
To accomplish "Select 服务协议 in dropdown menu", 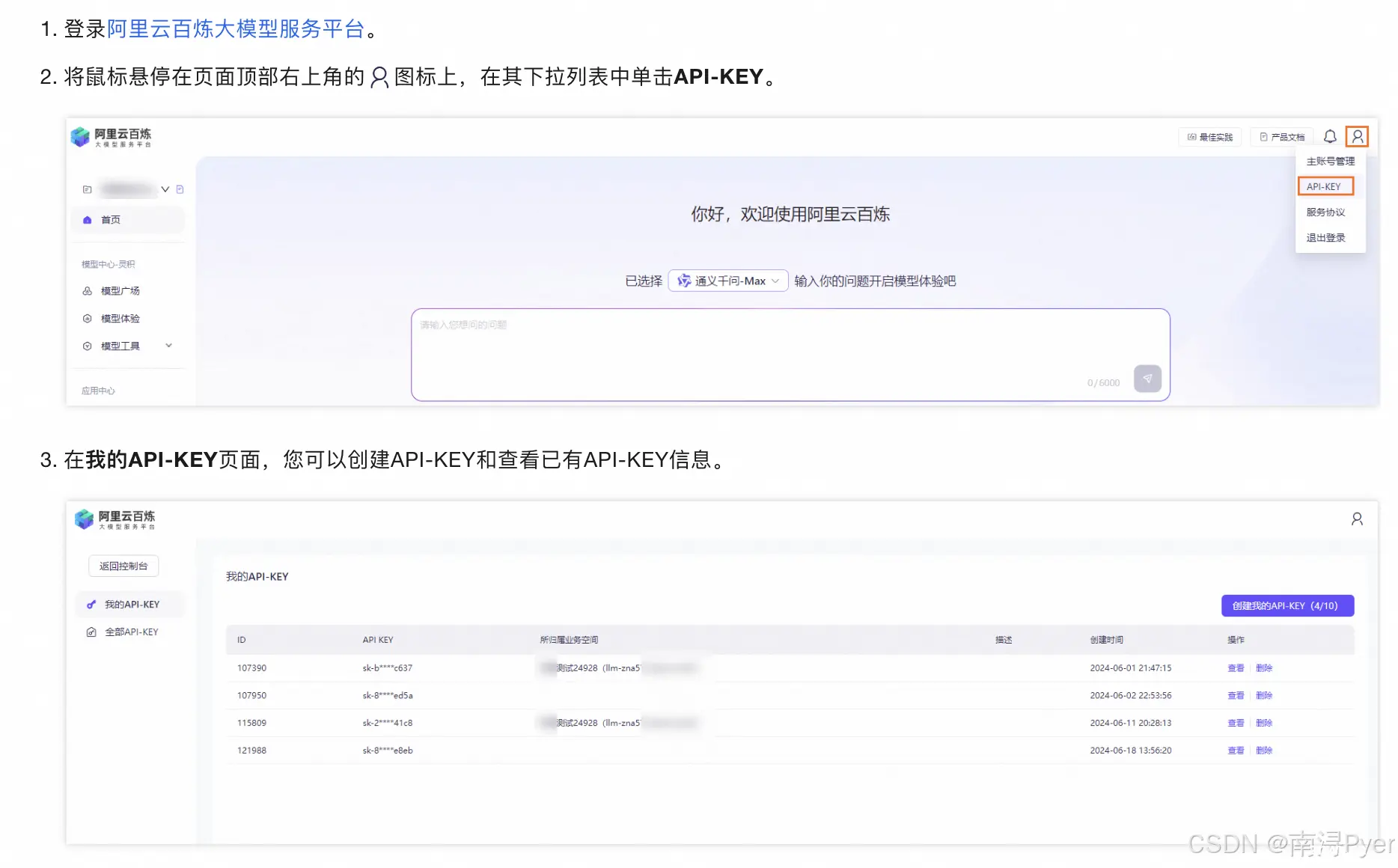I will click(1325, 212).
